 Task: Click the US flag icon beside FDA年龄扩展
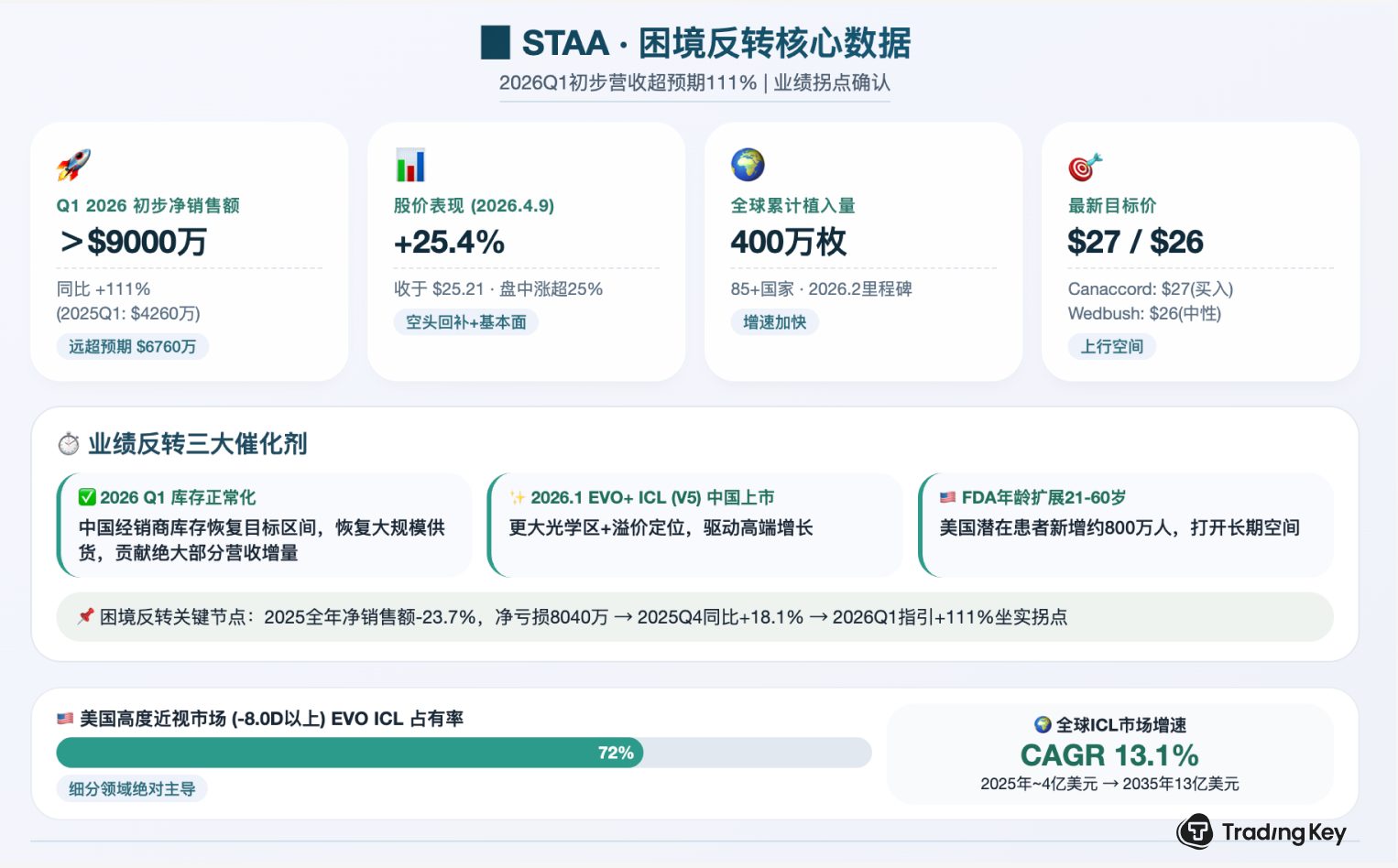(947, 497)
